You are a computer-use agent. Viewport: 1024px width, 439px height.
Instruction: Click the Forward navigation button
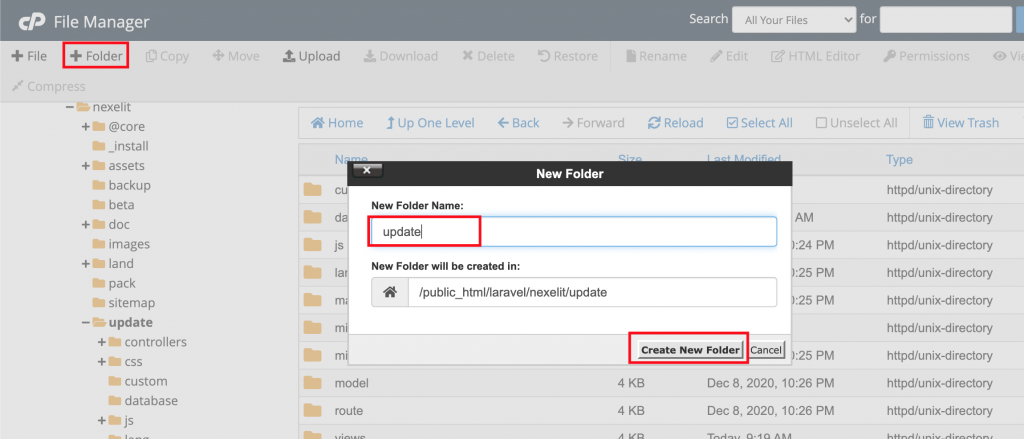coord(593,123)
